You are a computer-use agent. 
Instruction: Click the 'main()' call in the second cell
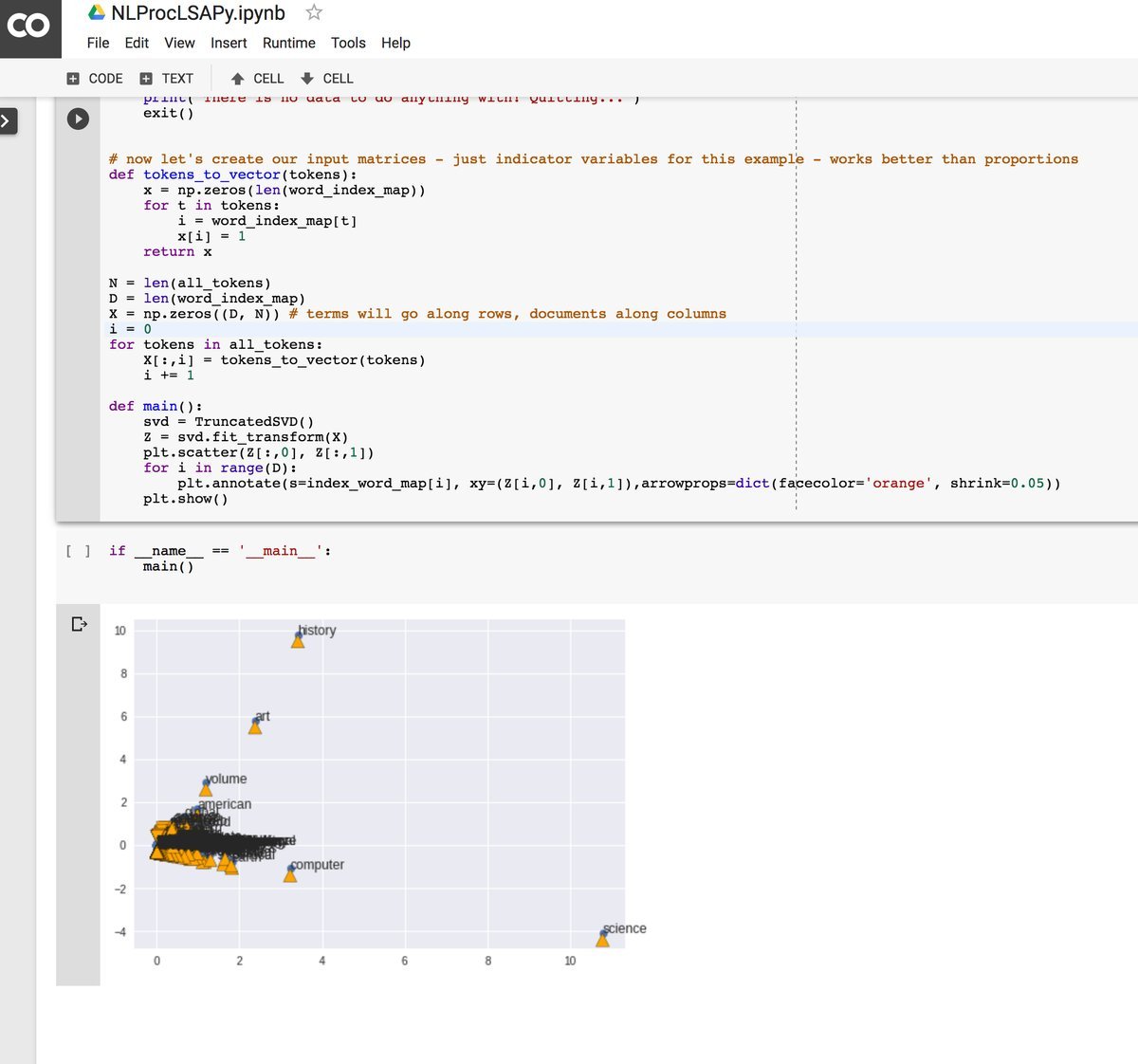tap(169, 566)
